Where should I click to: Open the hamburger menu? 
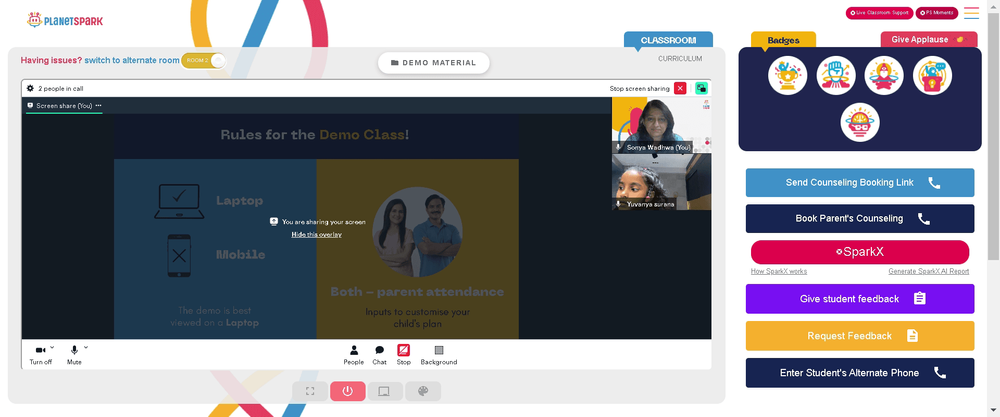(971, 13)
